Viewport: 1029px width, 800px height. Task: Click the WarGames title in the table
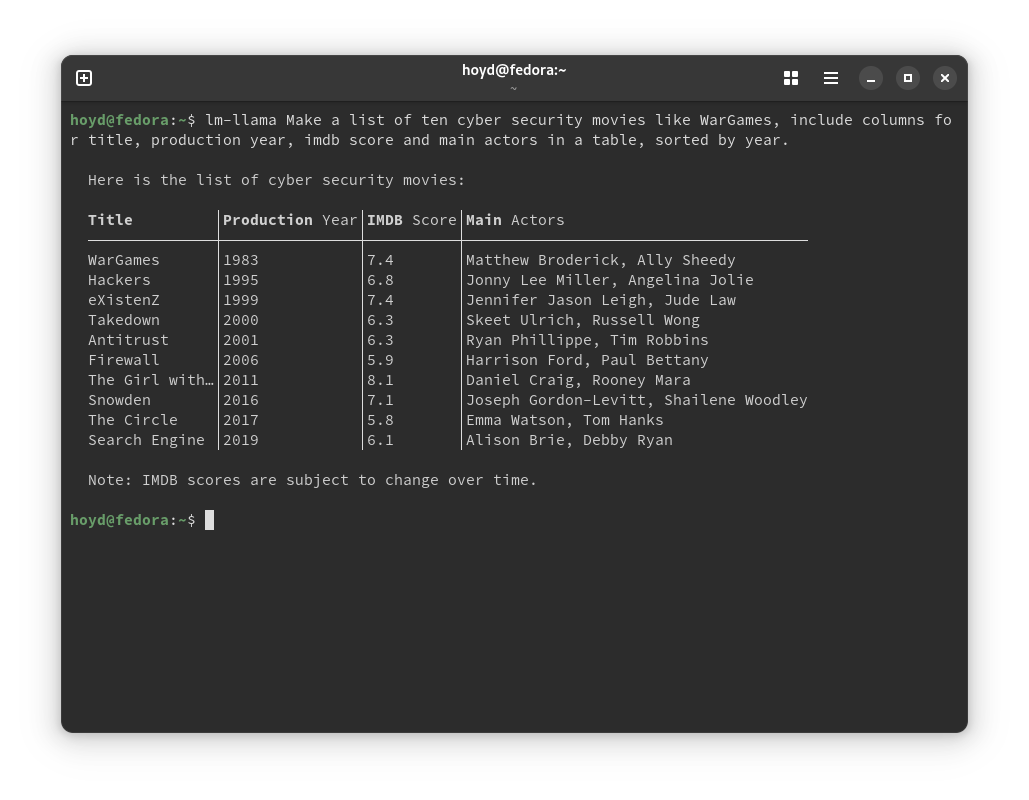(x=124, y=260)
